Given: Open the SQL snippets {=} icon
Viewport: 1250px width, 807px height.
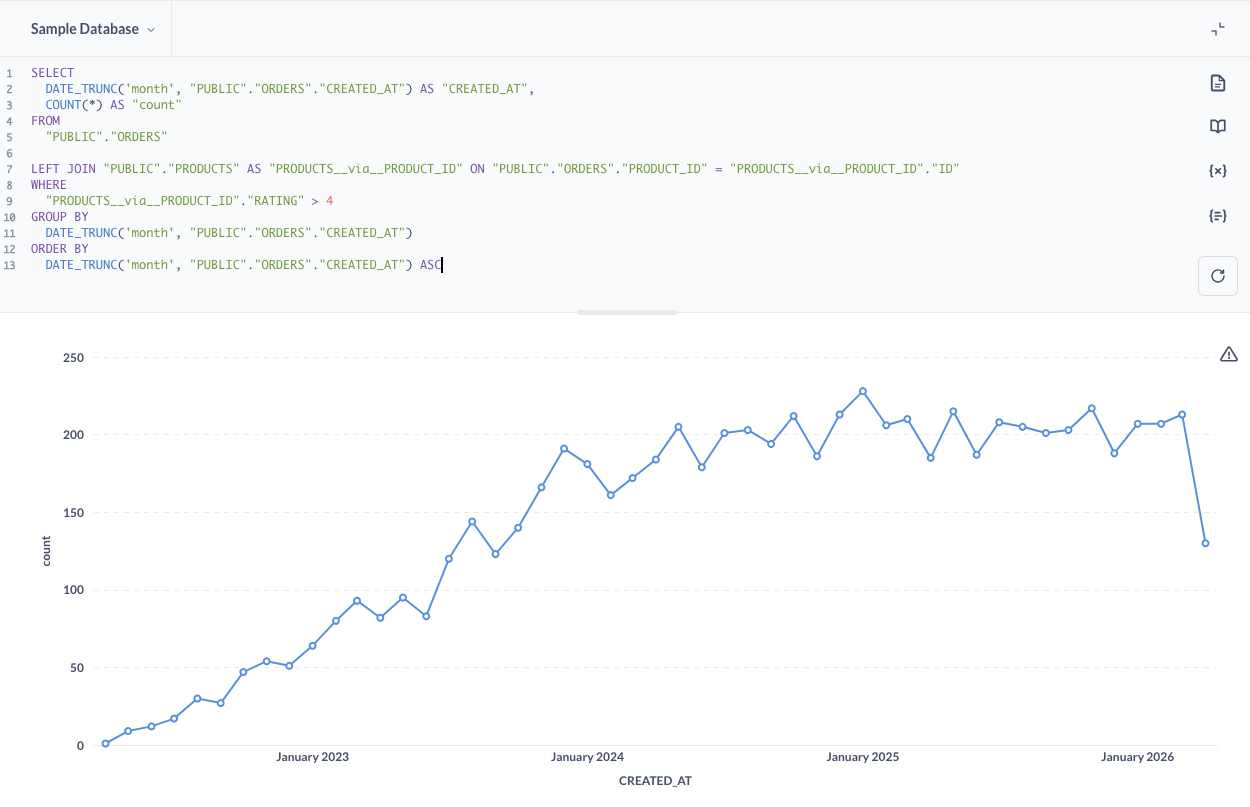Looking at the screenshot, I should click(x=1217, y=215).
